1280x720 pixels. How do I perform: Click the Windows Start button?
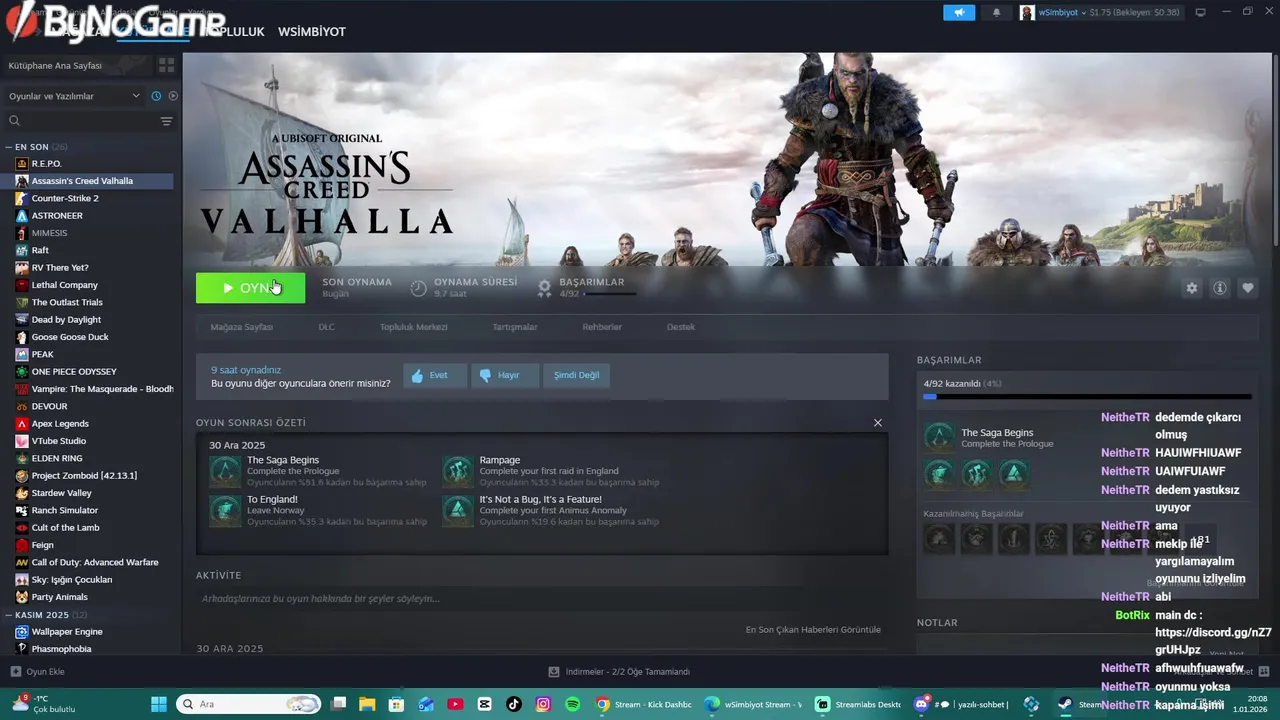pos(158,704)
